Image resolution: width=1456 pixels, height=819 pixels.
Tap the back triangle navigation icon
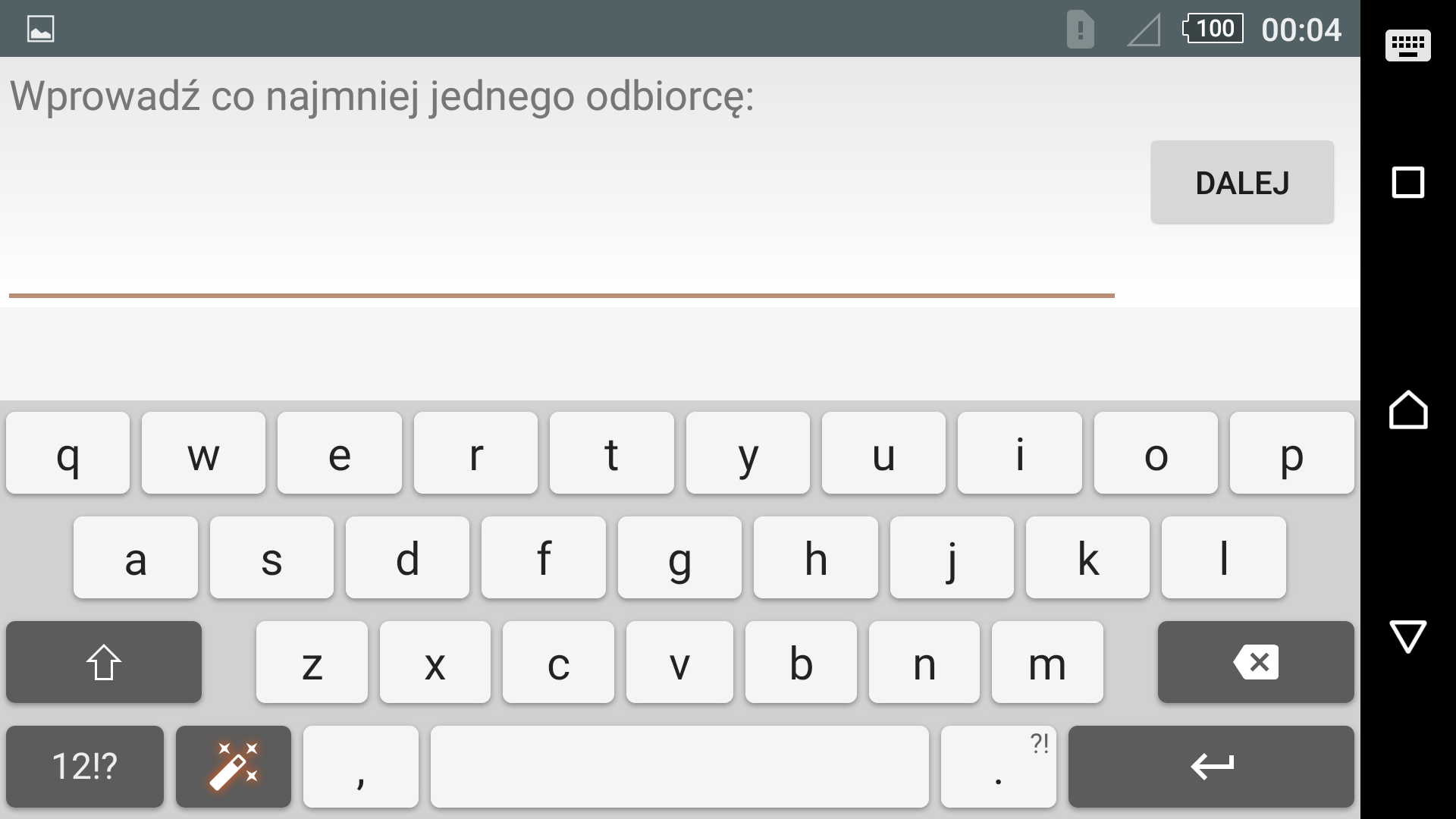click(1408, 635)
